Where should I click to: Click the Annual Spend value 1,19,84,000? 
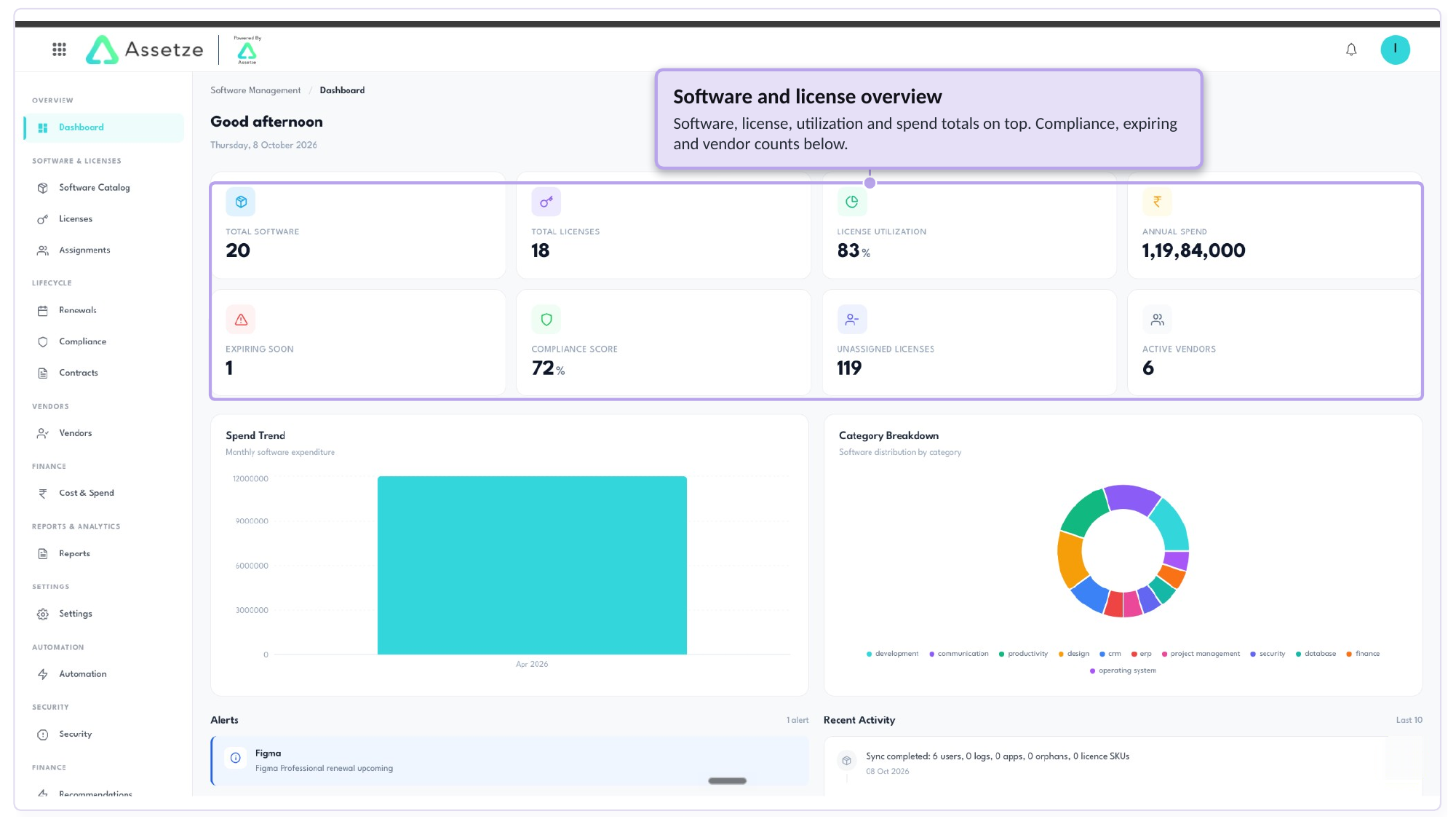coord(1193,250)
